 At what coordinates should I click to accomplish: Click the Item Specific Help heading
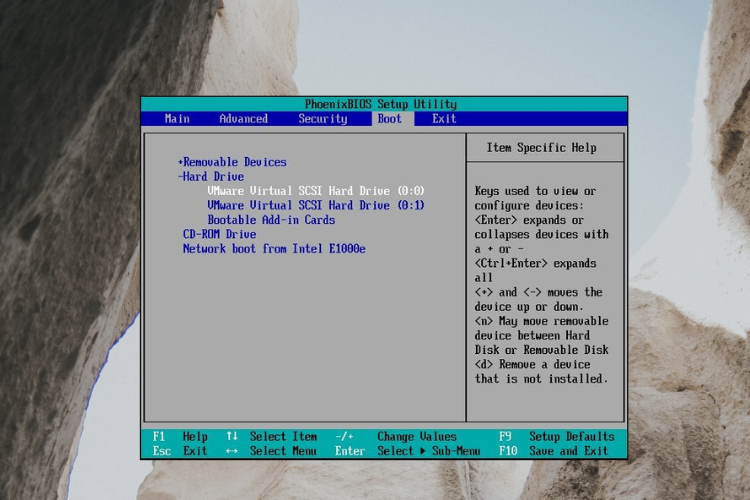pos(541,148)
